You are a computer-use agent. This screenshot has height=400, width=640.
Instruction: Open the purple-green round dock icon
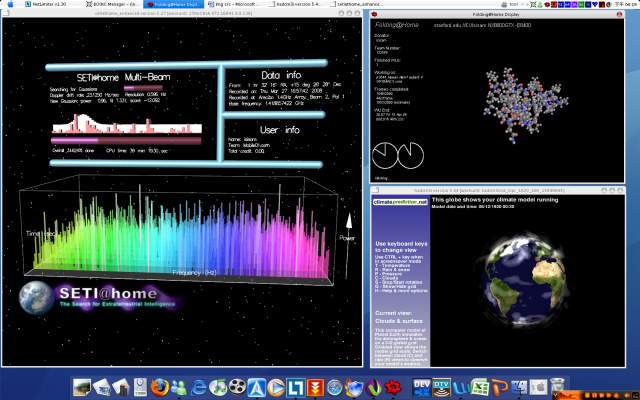[373, 387]
